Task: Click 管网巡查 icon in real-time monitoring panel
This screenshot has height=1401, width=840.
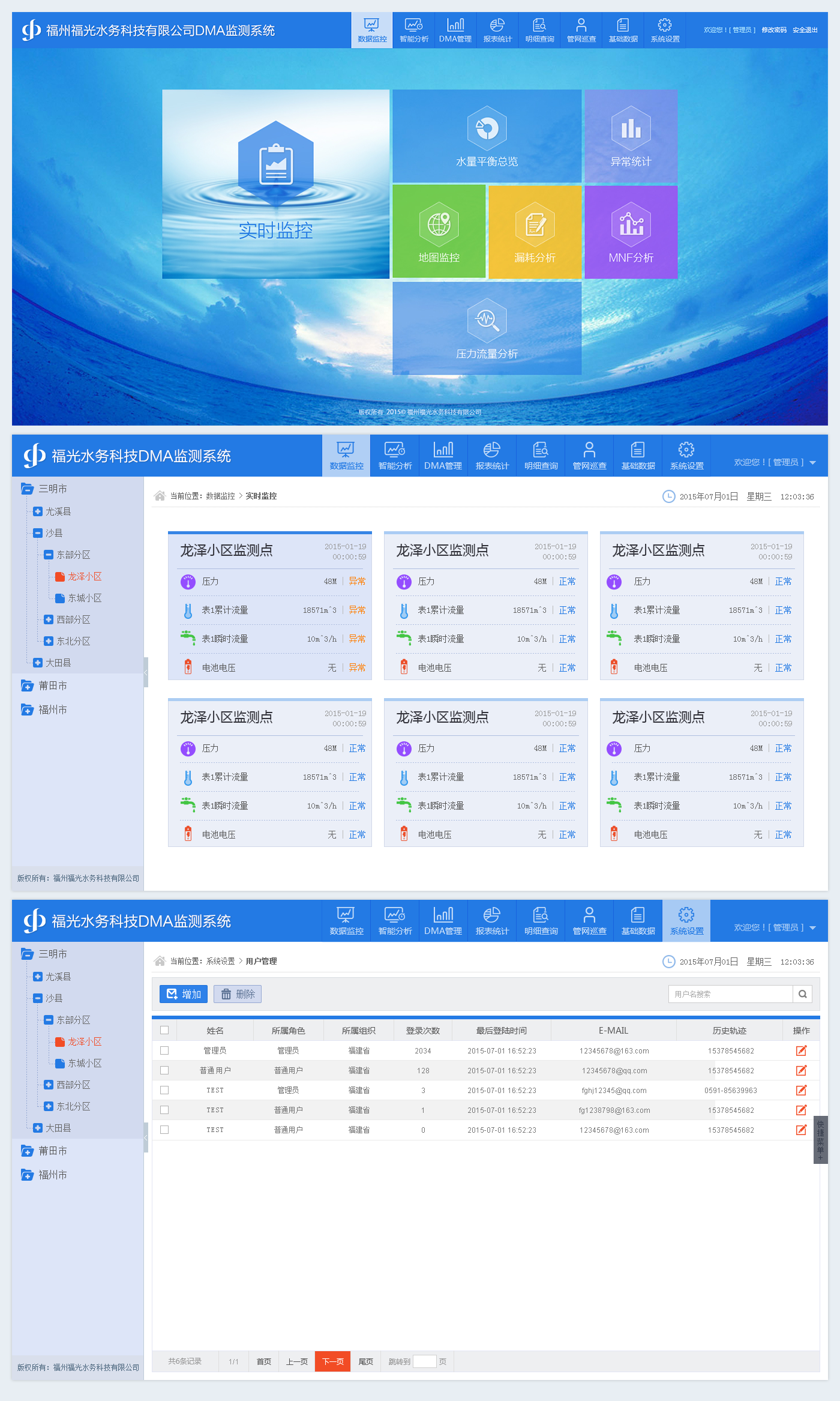Action: pyautogui.click(x=589, y=449)
